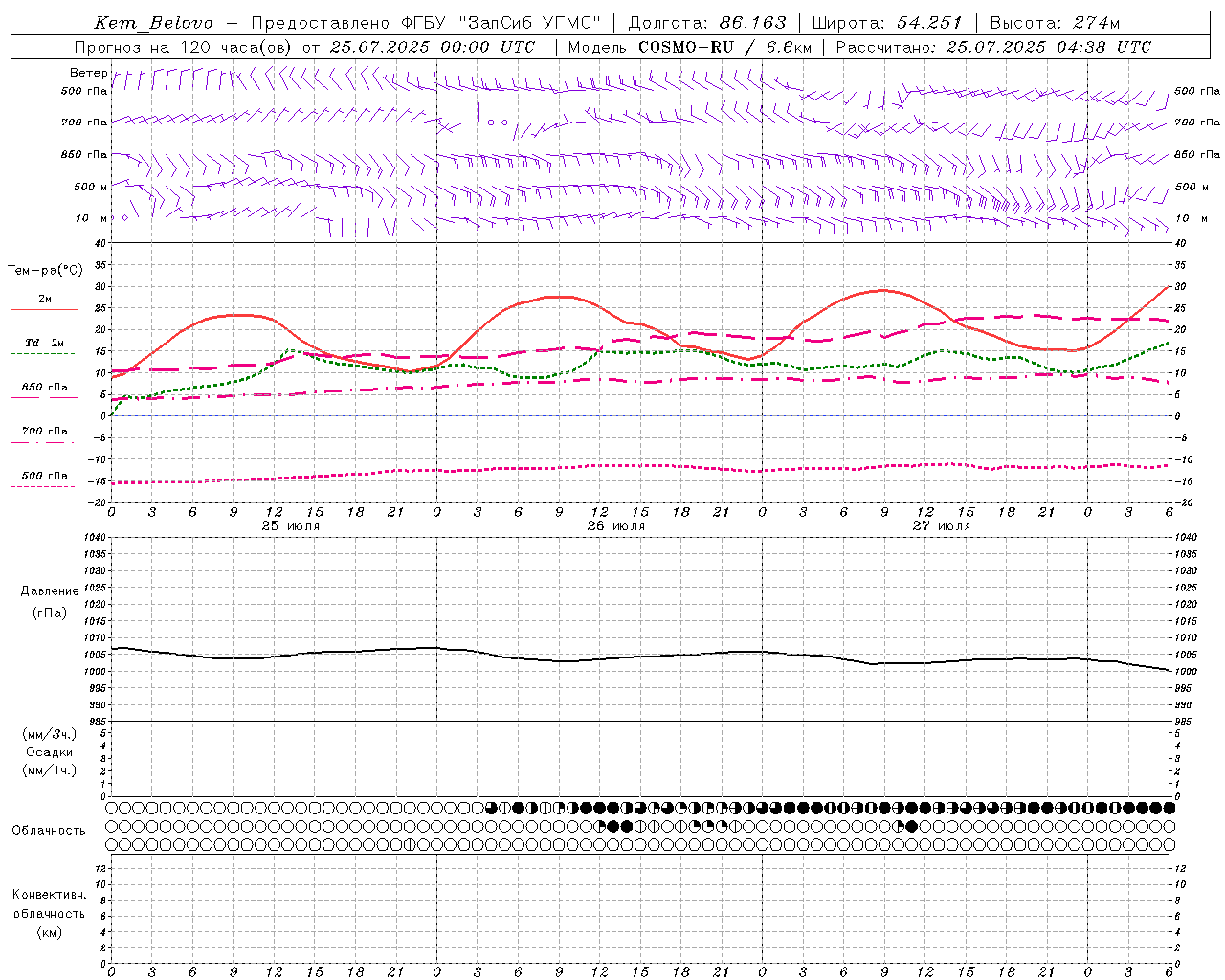Click the "(мм/1ч.)" precipitation unit label
The width and height of the screenshot is (1225, 980).
click(50, 770)
